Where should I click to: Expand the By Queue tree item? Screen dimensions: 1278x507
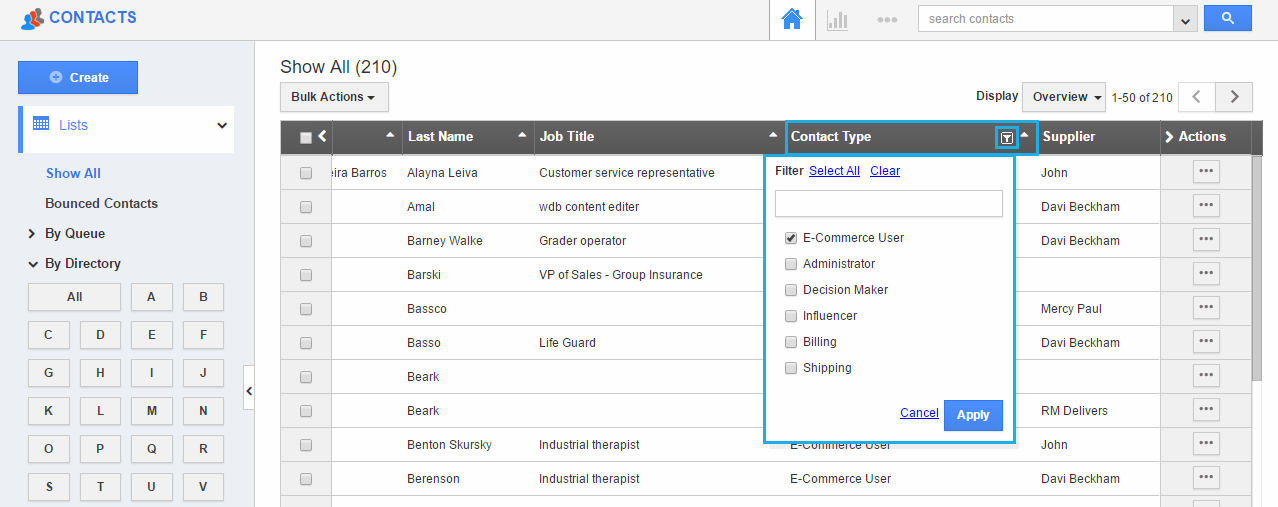click(32, 234)
